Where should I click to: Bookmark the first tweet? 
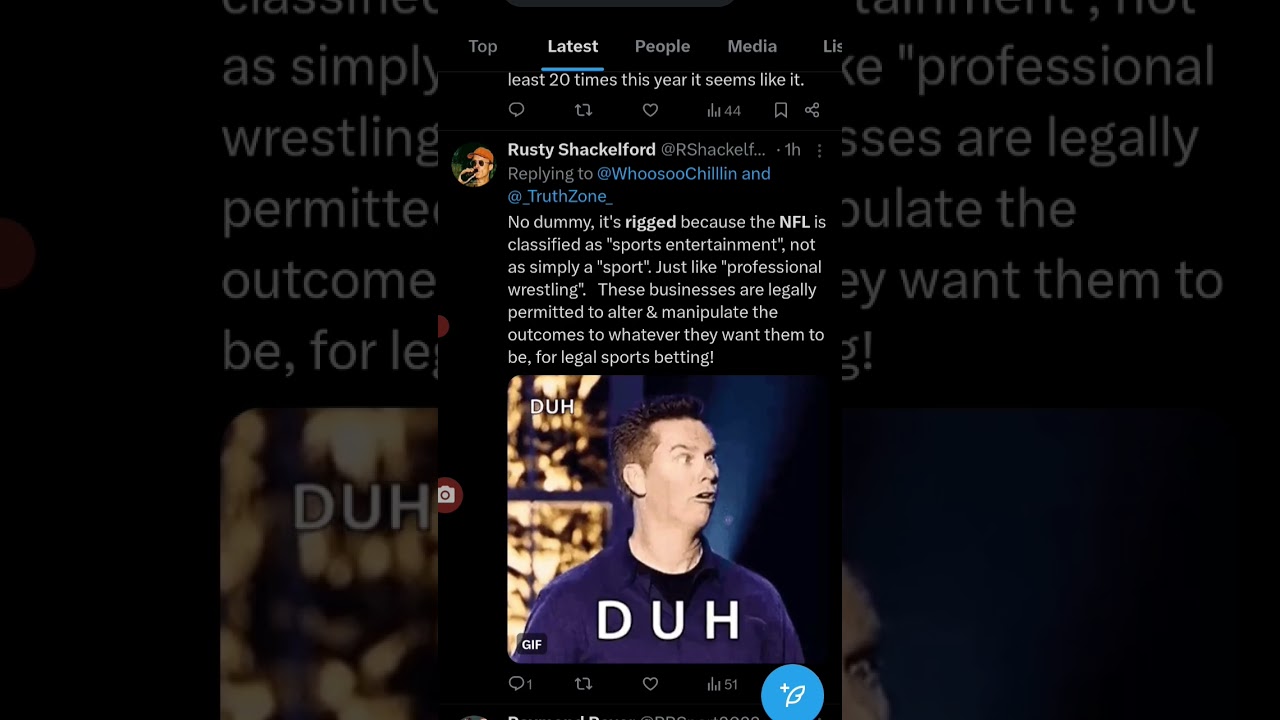coord(781,110)
